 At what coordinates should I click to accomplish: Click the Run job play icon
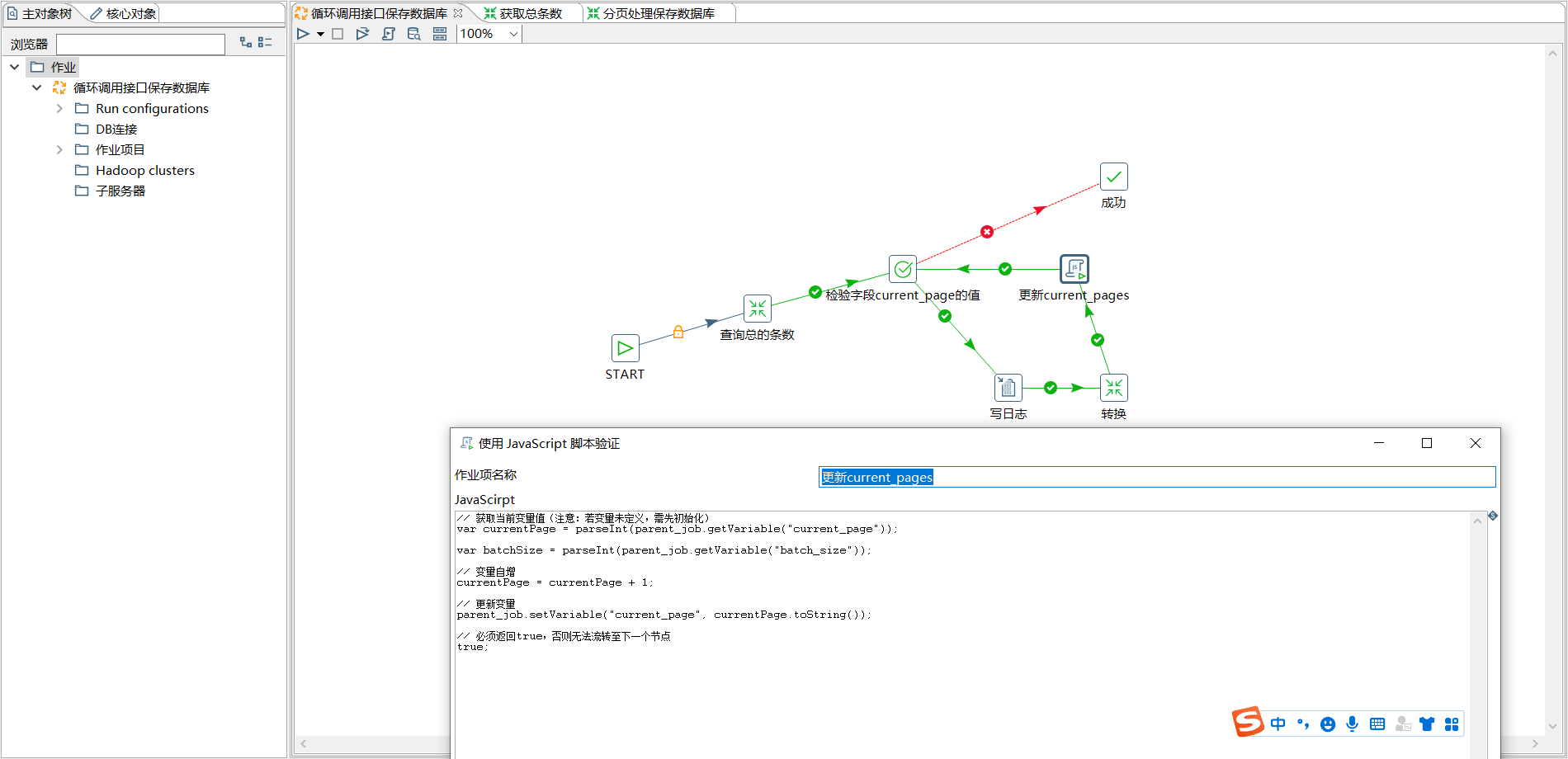click(x=303, y=34)
